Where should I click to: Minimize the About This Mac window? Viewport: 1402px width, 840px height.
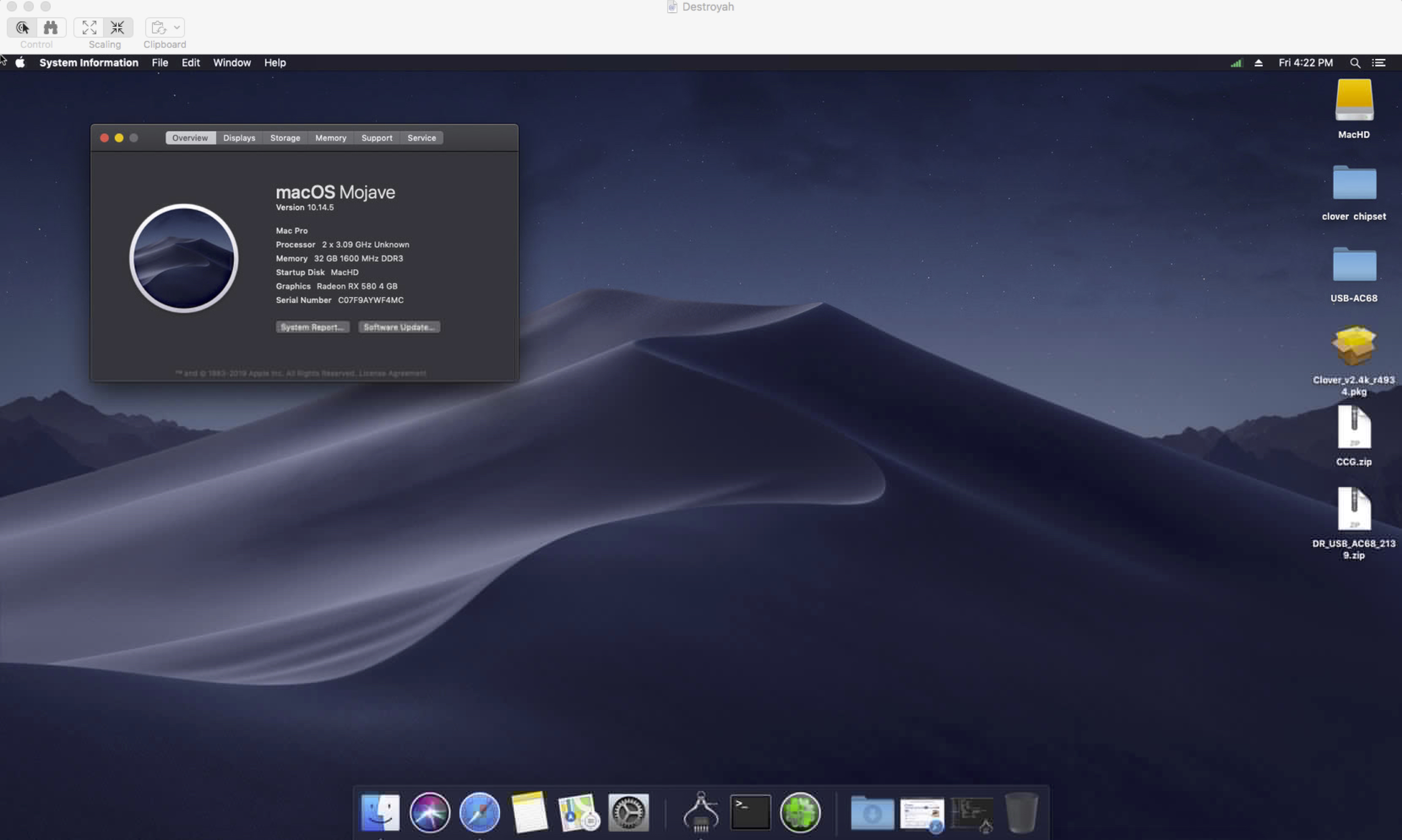click(x=119, y=137)
